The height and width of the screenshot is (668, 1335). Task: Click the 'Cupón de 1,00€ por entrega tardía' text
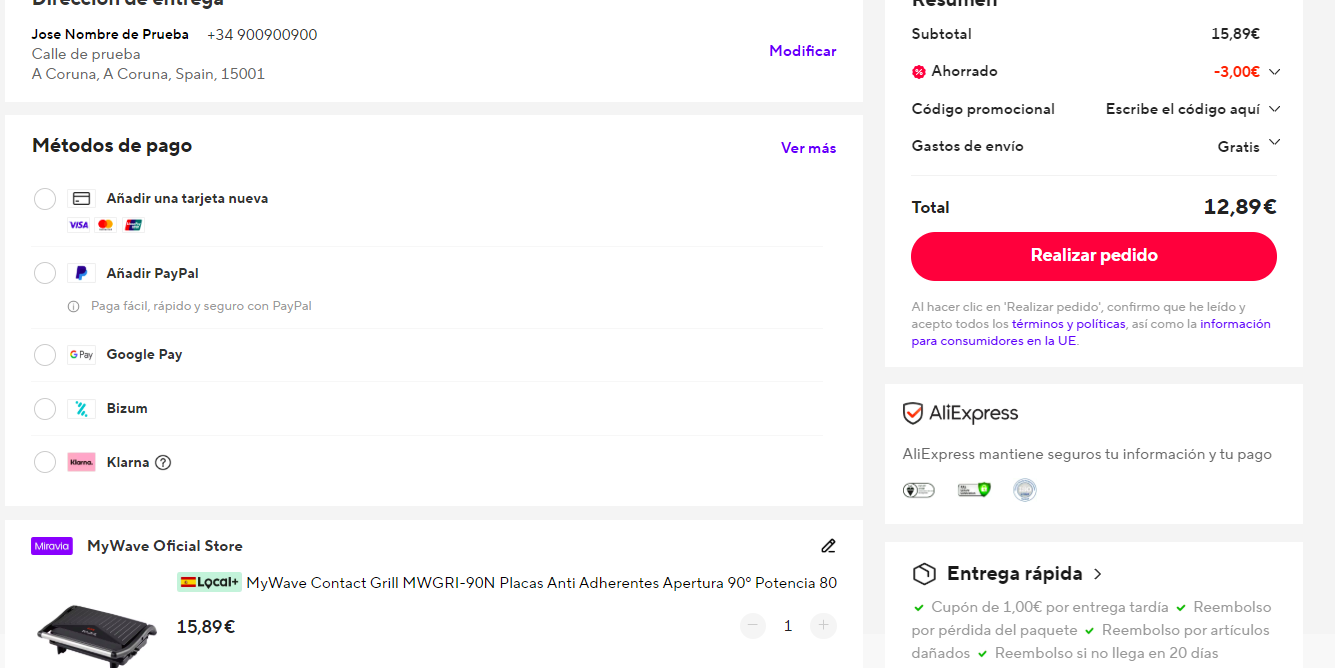click(1049, 607)
